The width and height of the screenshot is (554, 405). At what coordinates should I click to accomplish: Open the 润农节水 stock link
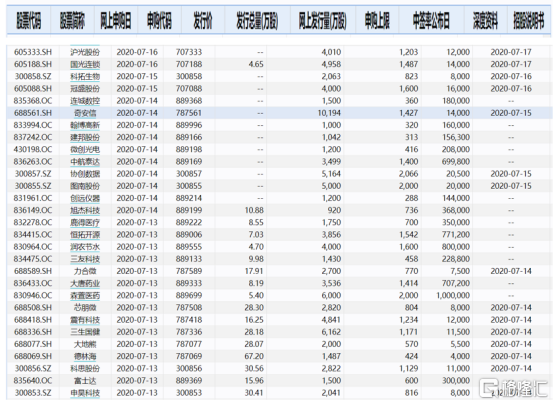click(x=85, y=247)
